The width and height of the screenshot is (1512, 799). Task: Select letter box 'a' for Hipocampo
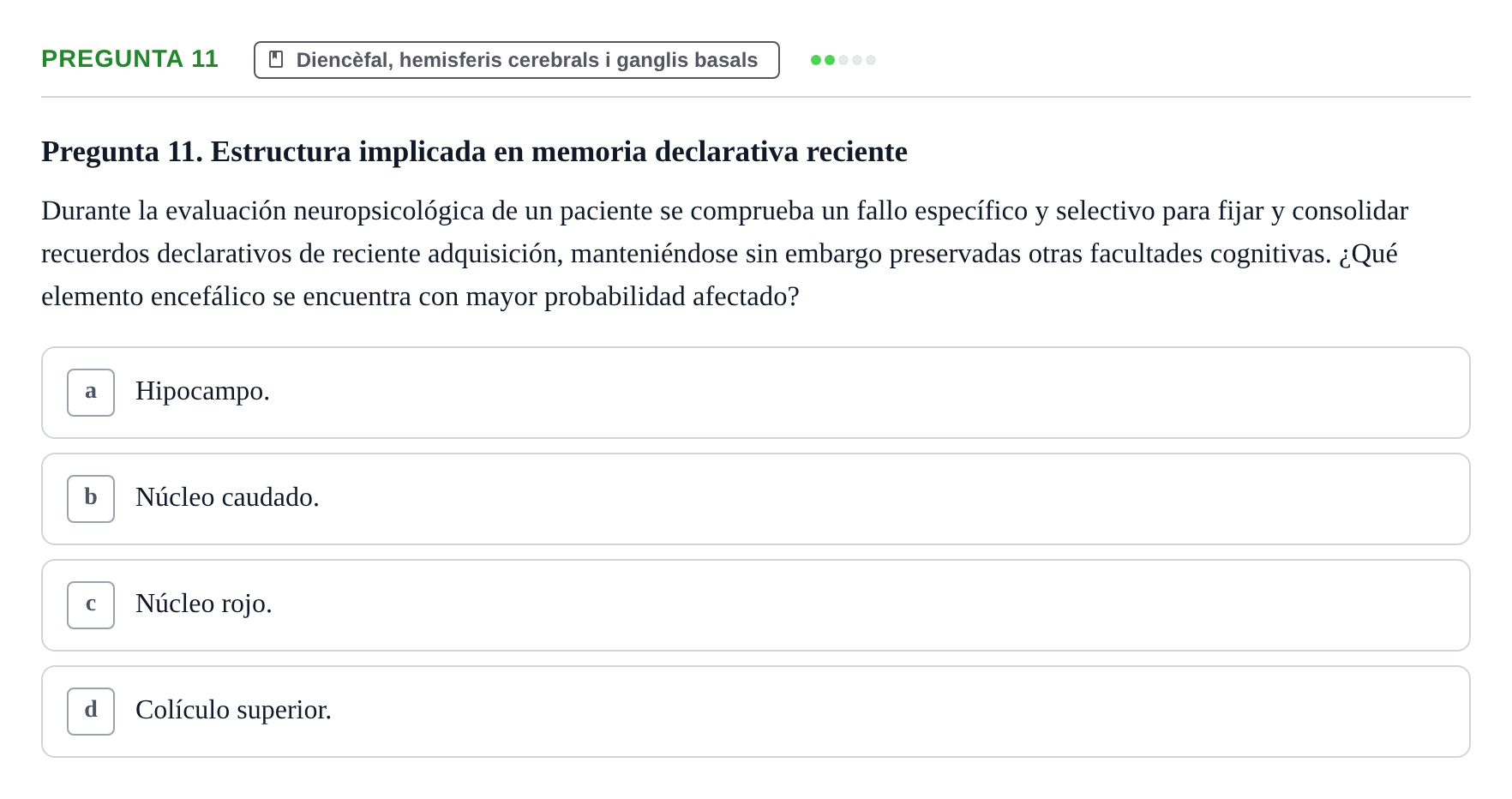[91, 393]
